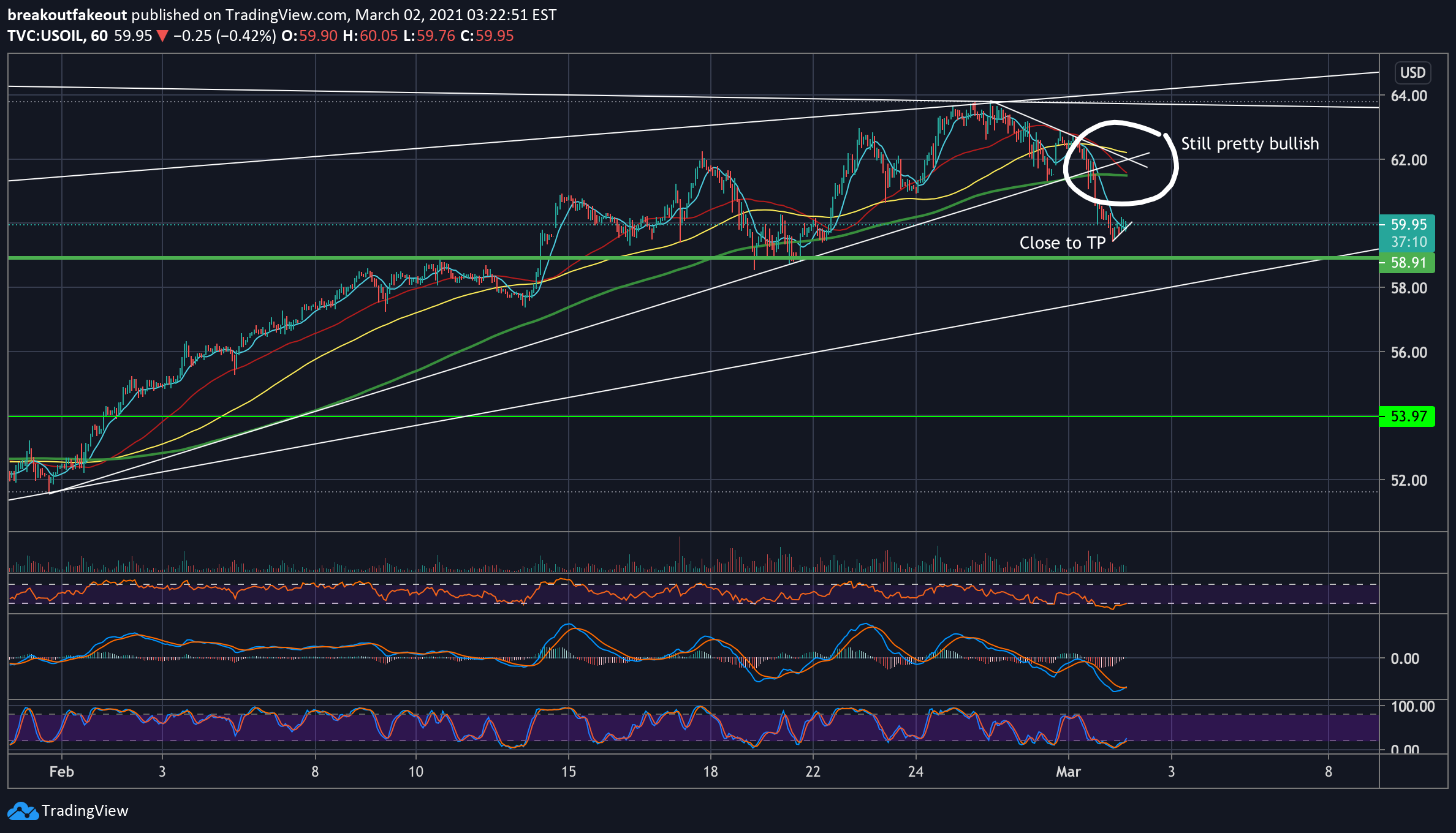Click the TradingView wordmark at the bottom
This screenshot has width=1456, height=833.
click(85, 811)
